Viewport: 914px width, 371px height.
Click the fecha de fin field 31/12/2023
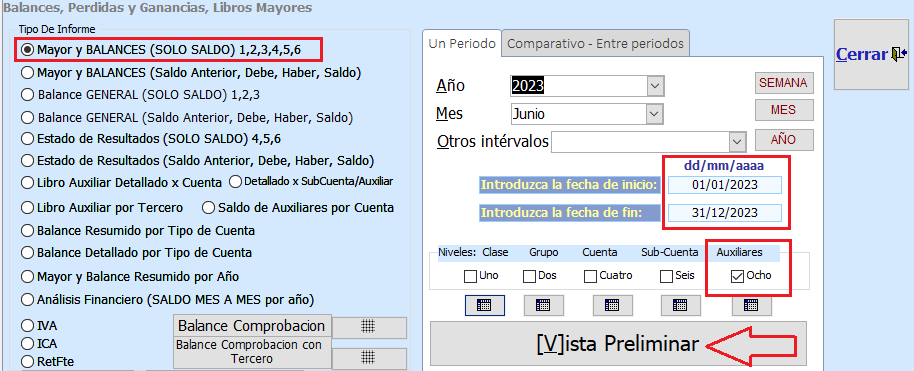click(x=725, y=212)
